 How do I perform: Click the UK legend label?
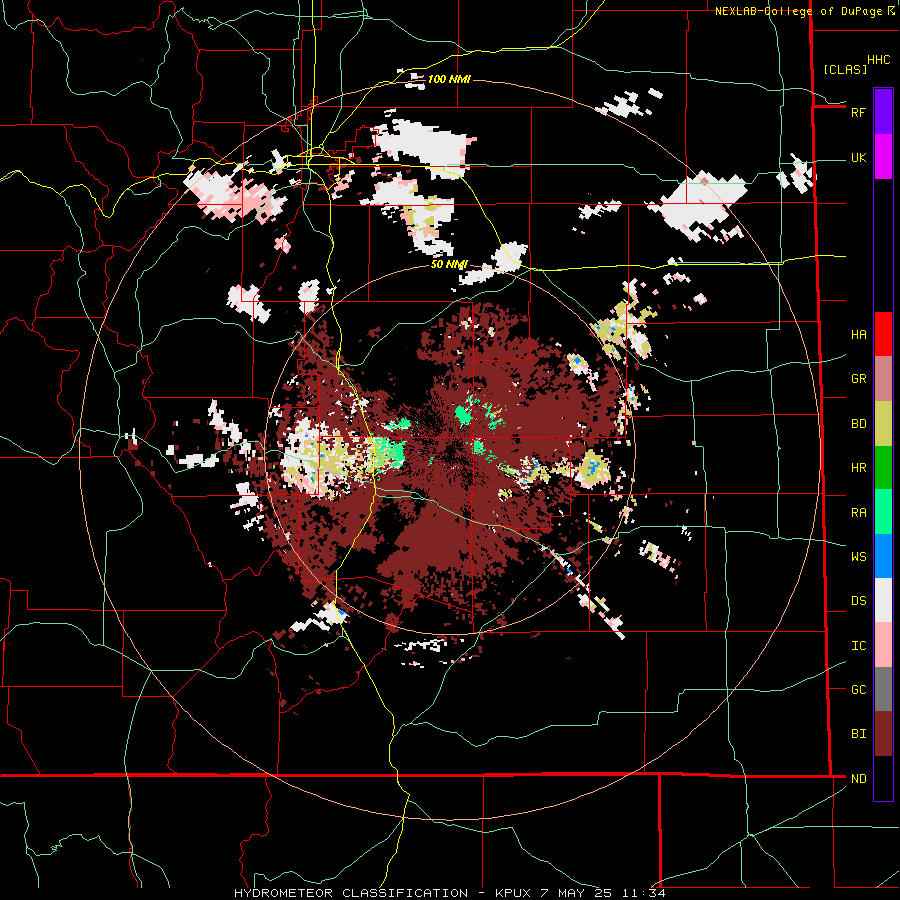point(858,158)
